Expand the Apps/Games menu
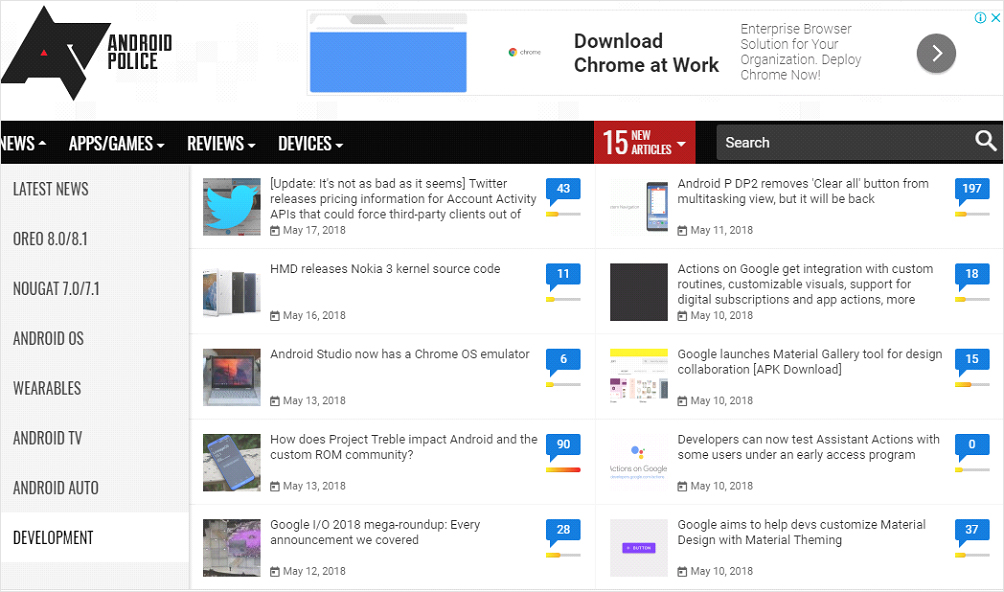The width and height of the screenshot is (1004, 592). pyautogui.click(x=116, y=144)
